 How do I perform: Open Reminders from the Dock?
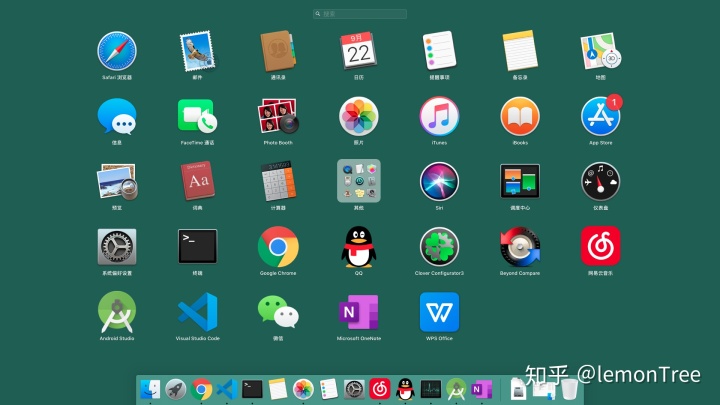(329, 389)
